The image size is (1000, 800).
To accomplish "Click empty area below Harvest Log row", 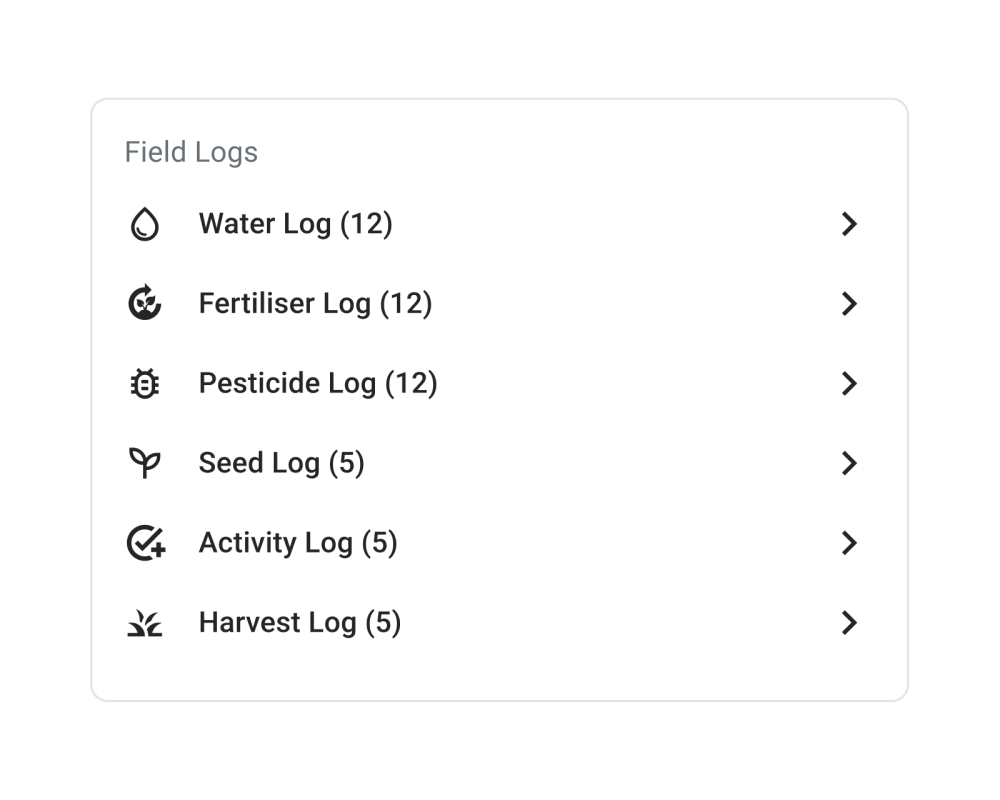I will pos(499,681).
